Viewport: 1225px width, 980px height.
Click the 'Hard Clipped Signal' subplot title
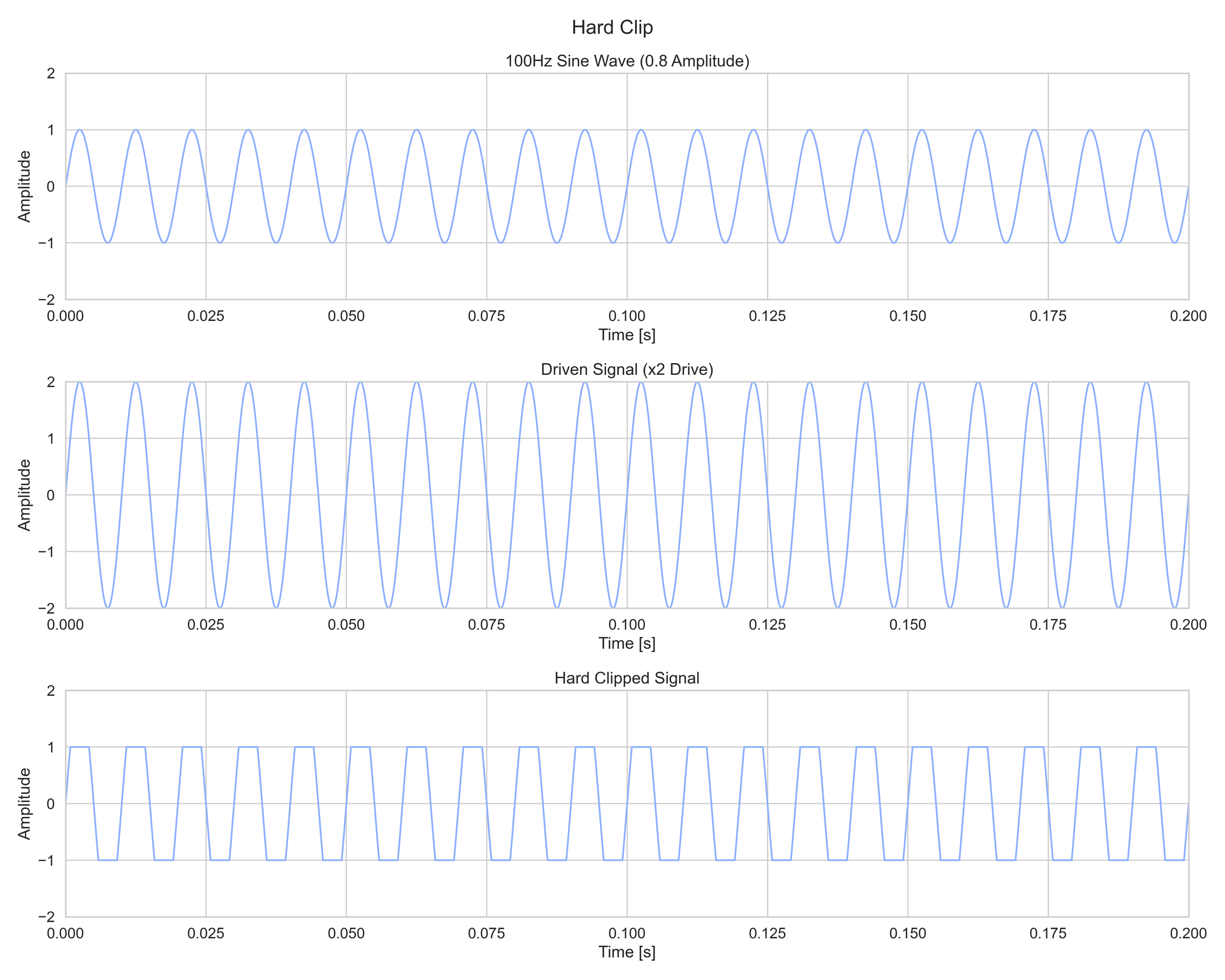coord(627,678)
